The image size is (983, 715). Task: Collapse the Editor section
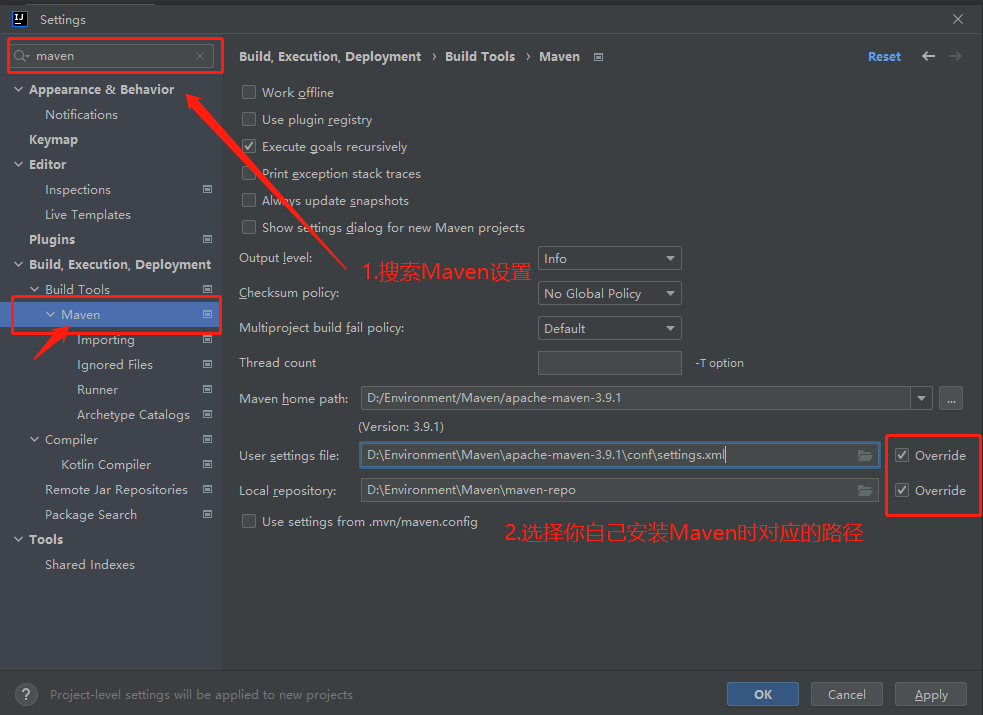(x=18, y=164)
